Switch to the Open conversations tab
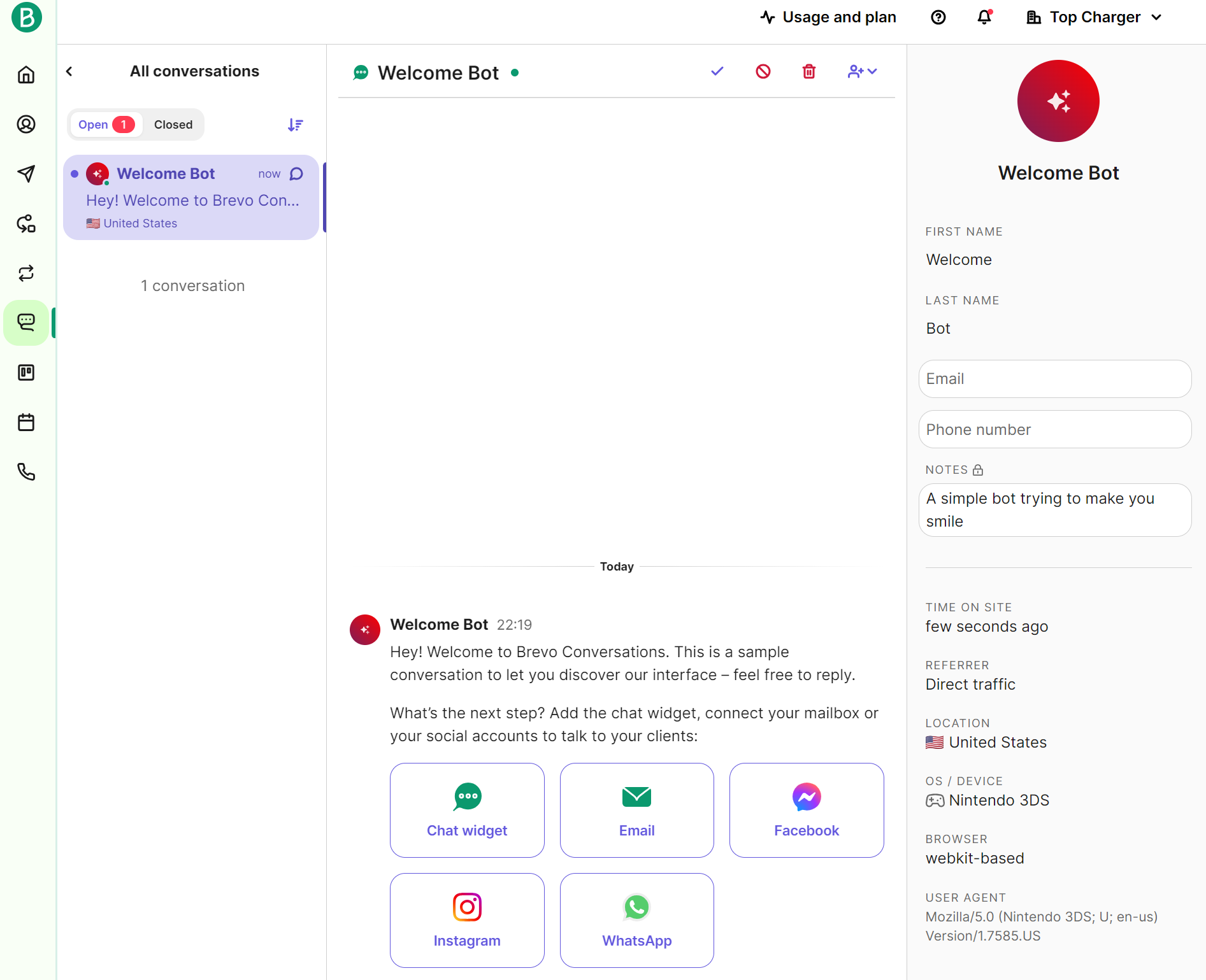The image size is (1206, 980). pos(106,125)
